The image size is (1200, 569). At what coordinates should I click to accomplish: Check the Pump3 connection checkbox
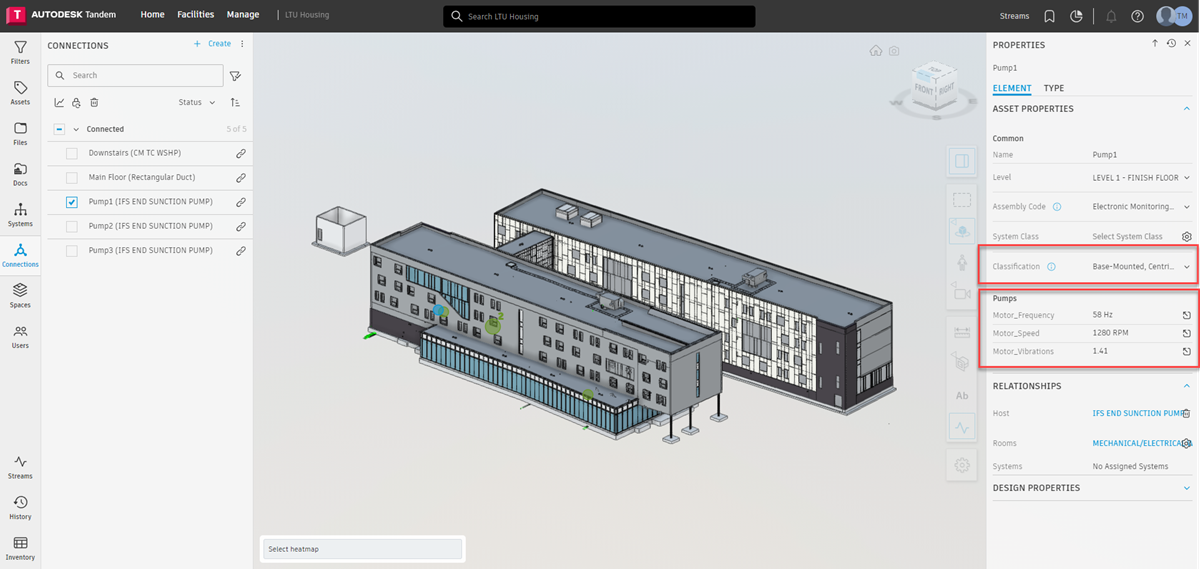72,250
